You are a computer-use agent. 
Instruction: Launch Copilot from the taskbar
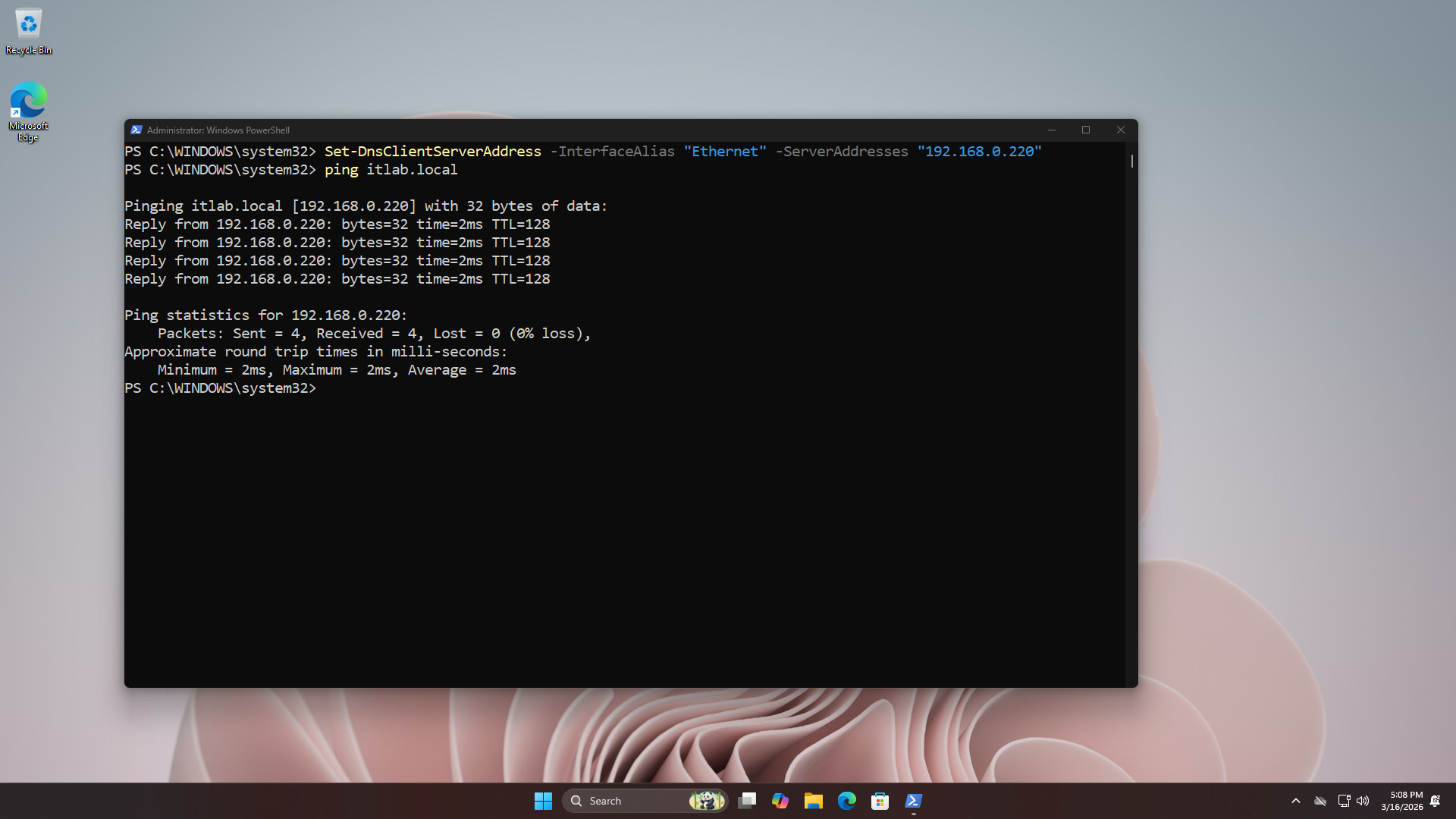(780, 801)
